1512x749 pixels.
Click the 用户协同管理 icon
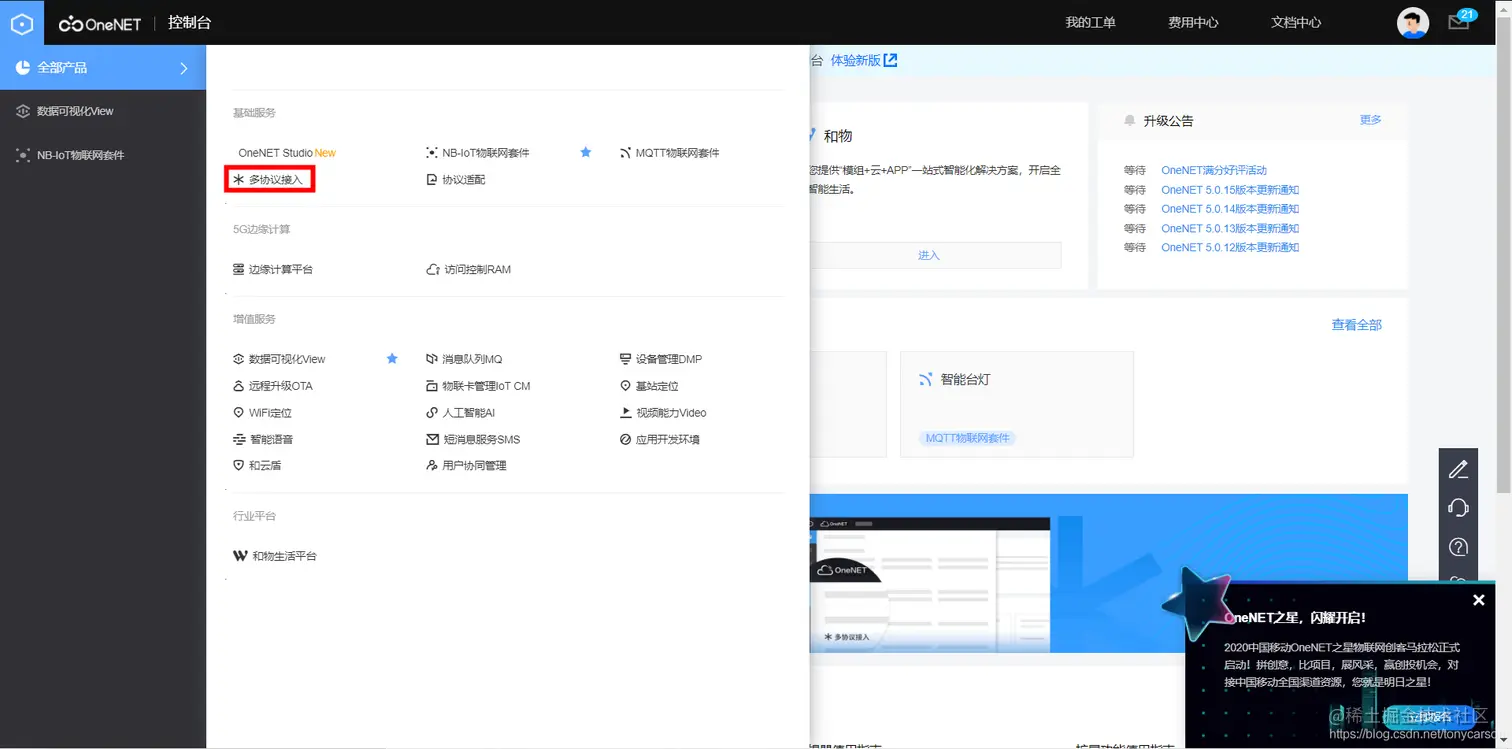coord(432,466)
